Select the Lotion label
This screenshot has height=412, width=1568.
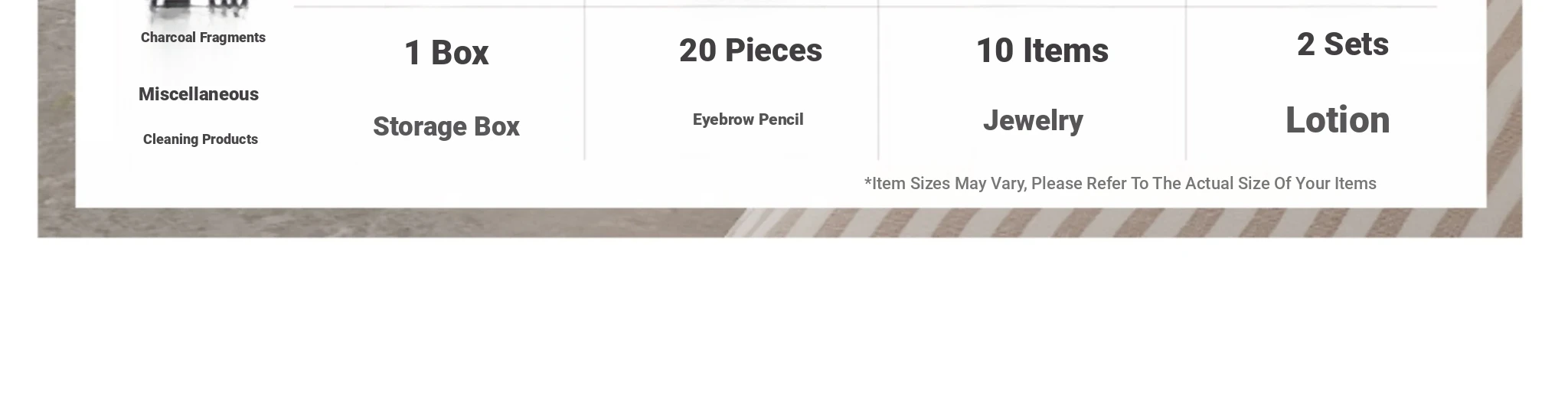tap(1338, 120)
